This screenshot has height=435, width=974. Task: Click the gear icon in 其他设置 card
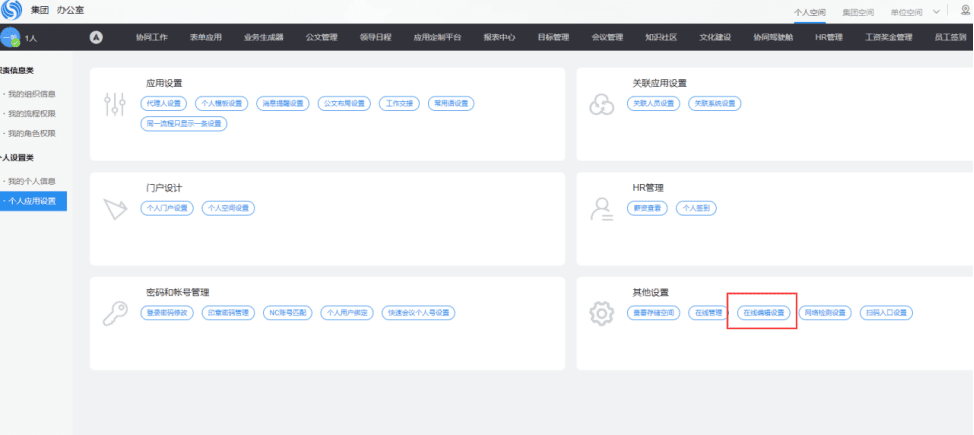[x=601, y=313]
